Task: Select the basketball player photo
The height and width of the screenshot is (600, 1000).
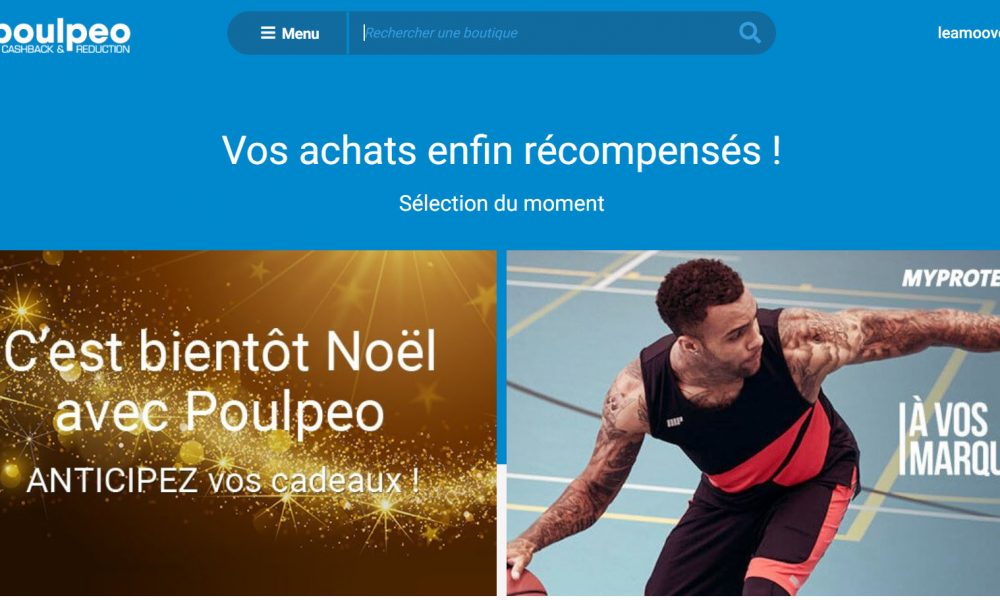Action: click(x=753, y=423)
